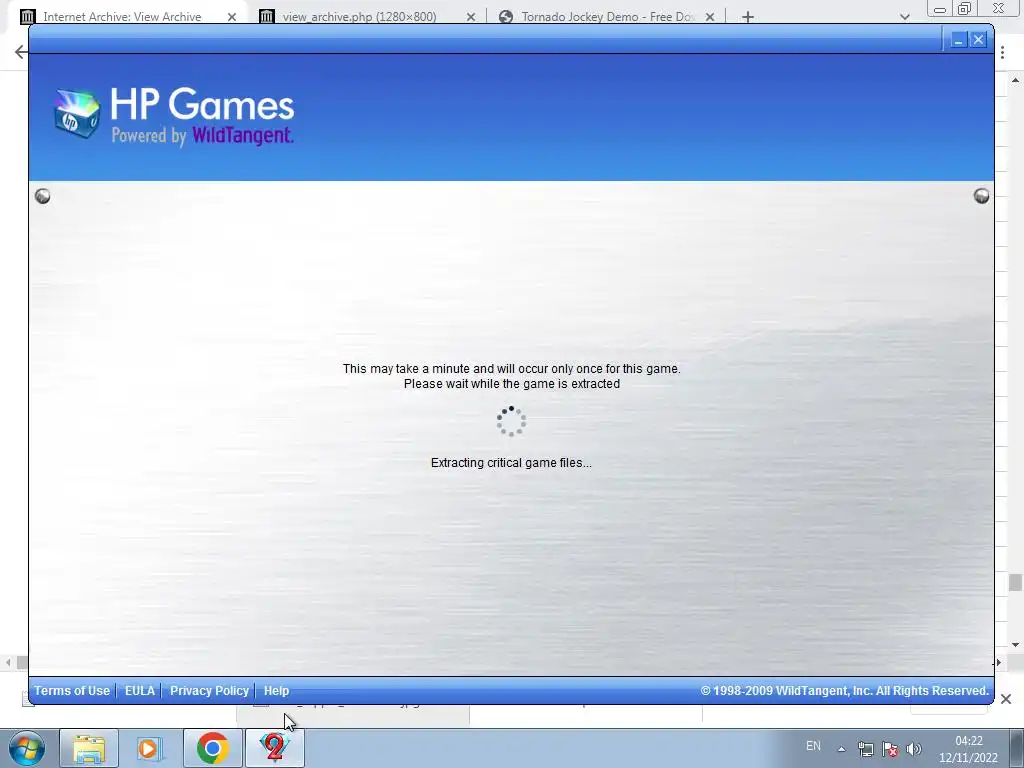Open the Help link in the footer

point(276,690)
